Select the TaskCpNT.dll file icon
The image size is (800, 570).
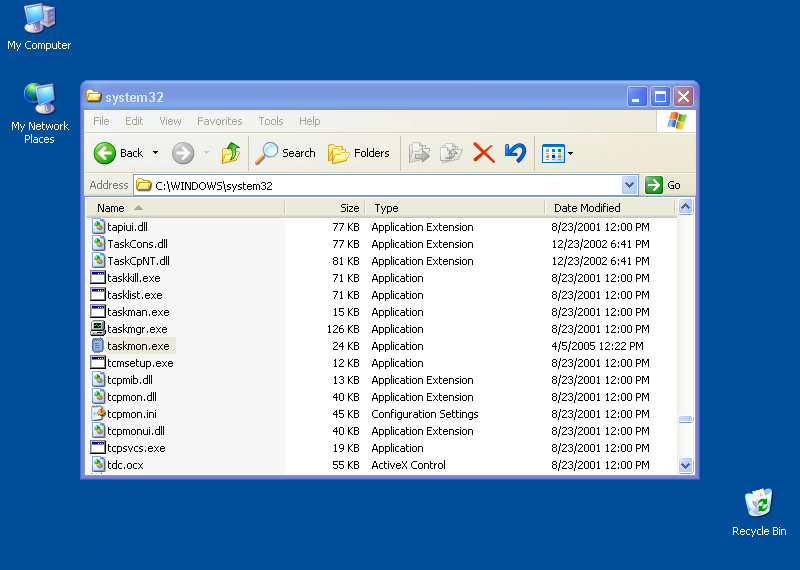point(98,260)
